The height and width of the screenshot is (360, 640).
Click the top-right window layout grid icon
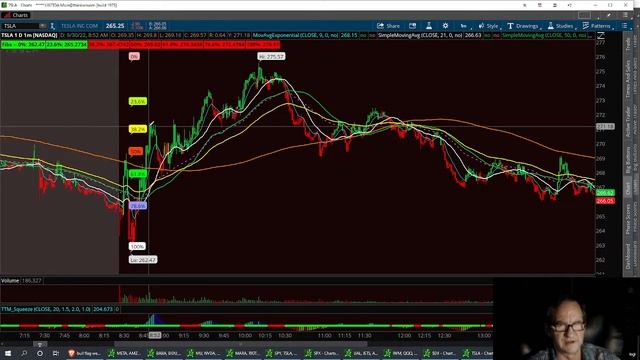(x=584, y=15)
